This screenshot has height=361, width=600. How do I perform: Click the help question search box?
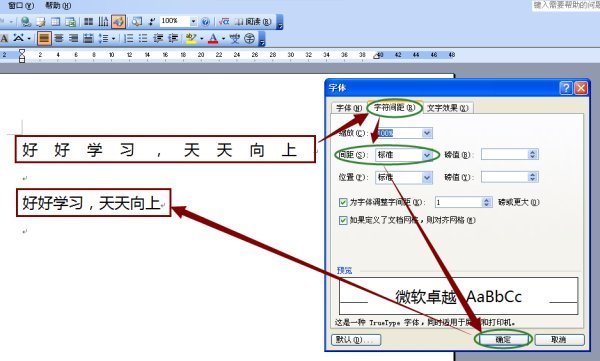click(x=566, y=5)
